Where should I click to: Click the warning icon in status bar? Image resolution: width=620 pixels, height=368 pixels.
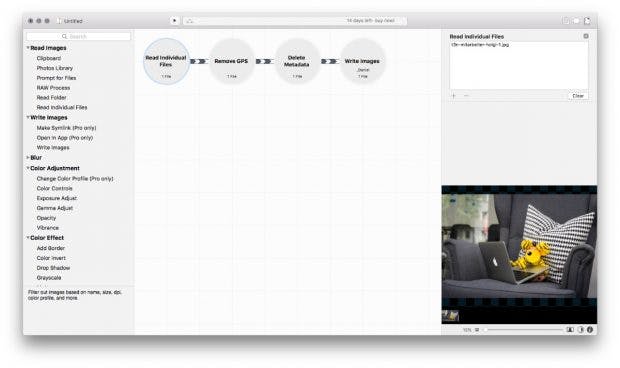pyautogui.click(x=190, y=21)
